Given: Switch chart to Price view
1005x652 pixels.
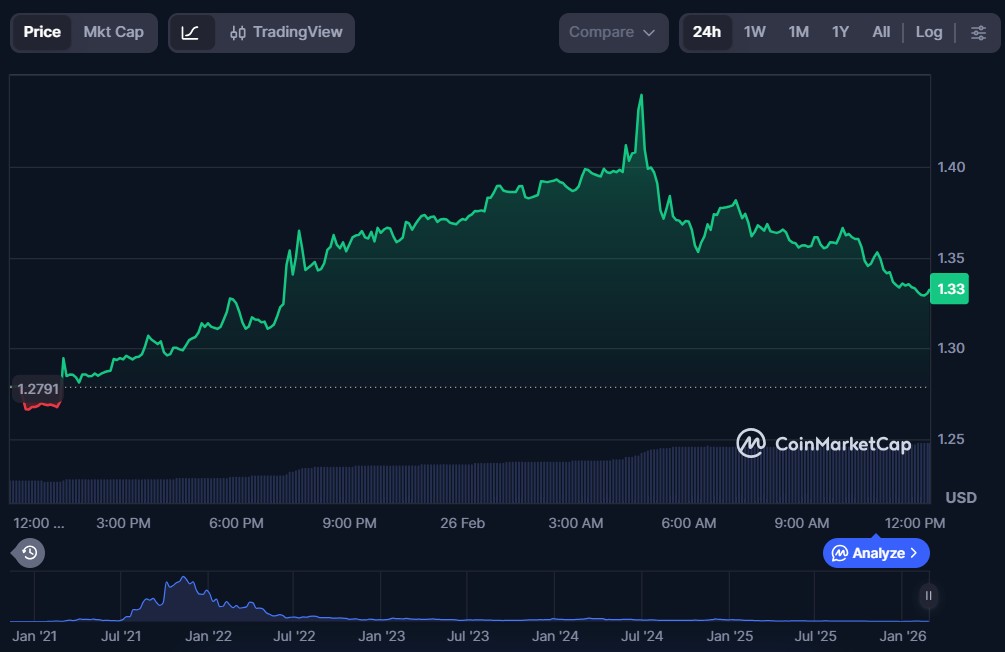Looking at the screenshot, I should (42, 32).
